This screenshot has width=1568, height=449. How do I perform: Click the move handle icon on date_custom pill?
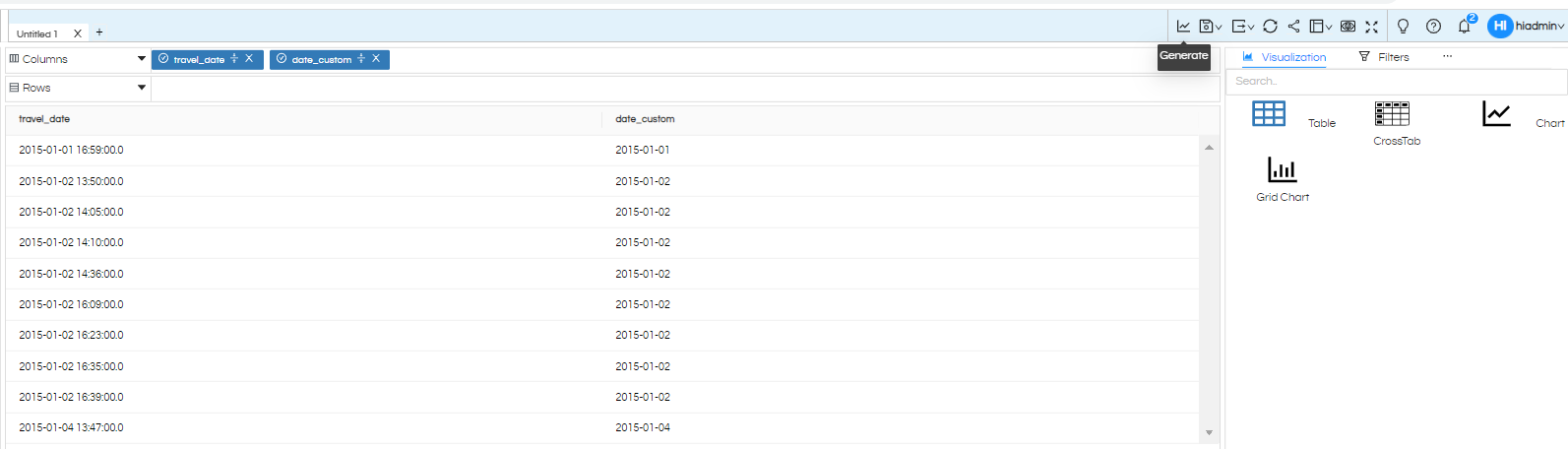(x=361, y=59)
